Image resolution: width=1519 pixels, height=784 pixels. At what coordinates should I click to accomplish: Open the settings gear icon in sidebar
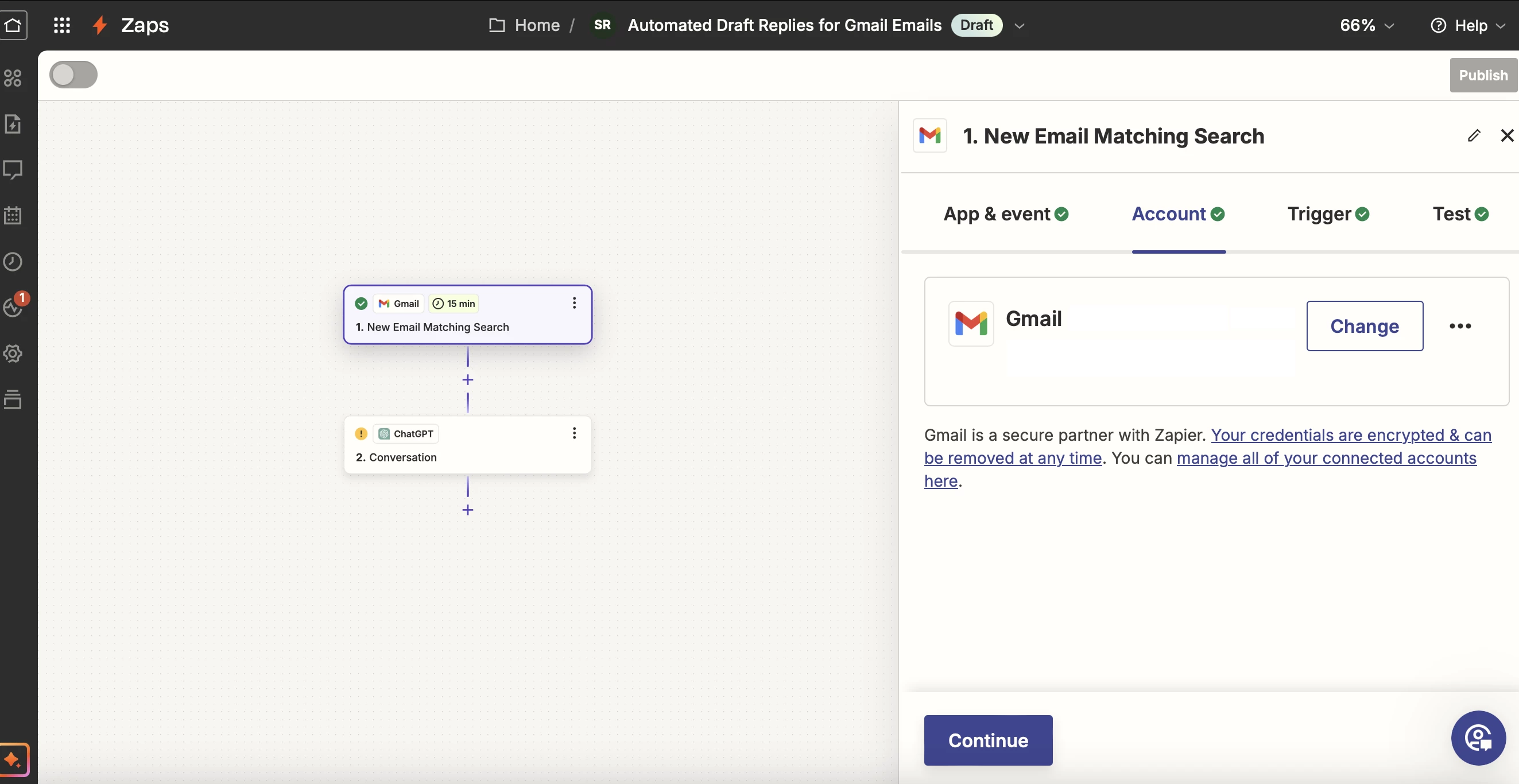point(13,354)
